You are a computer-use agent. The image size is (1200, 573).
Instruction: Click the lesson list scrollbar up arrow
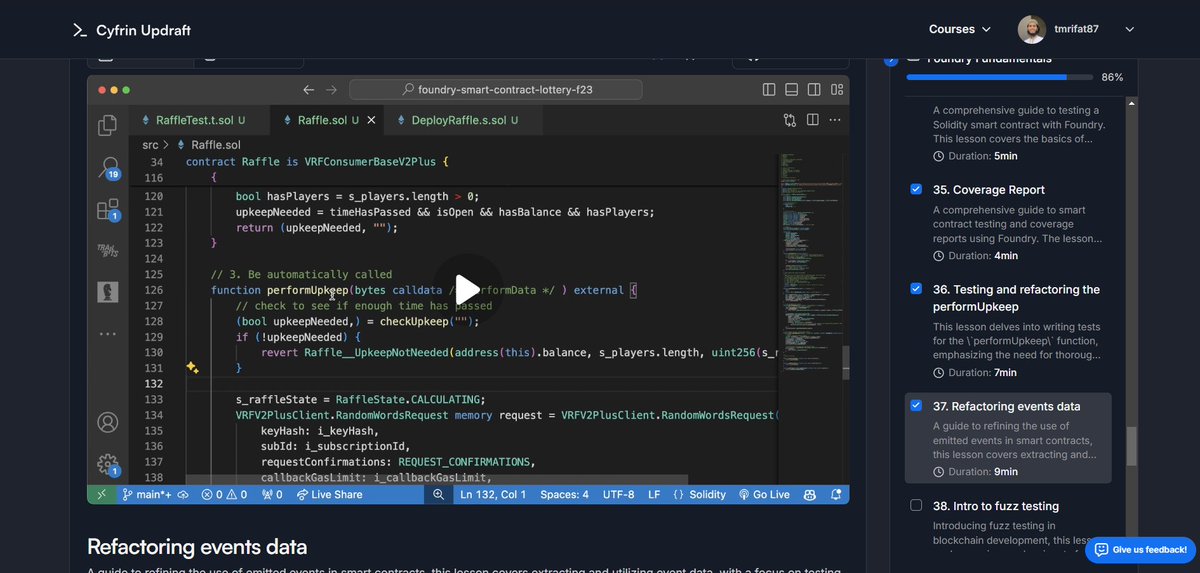coord(1131,104)
